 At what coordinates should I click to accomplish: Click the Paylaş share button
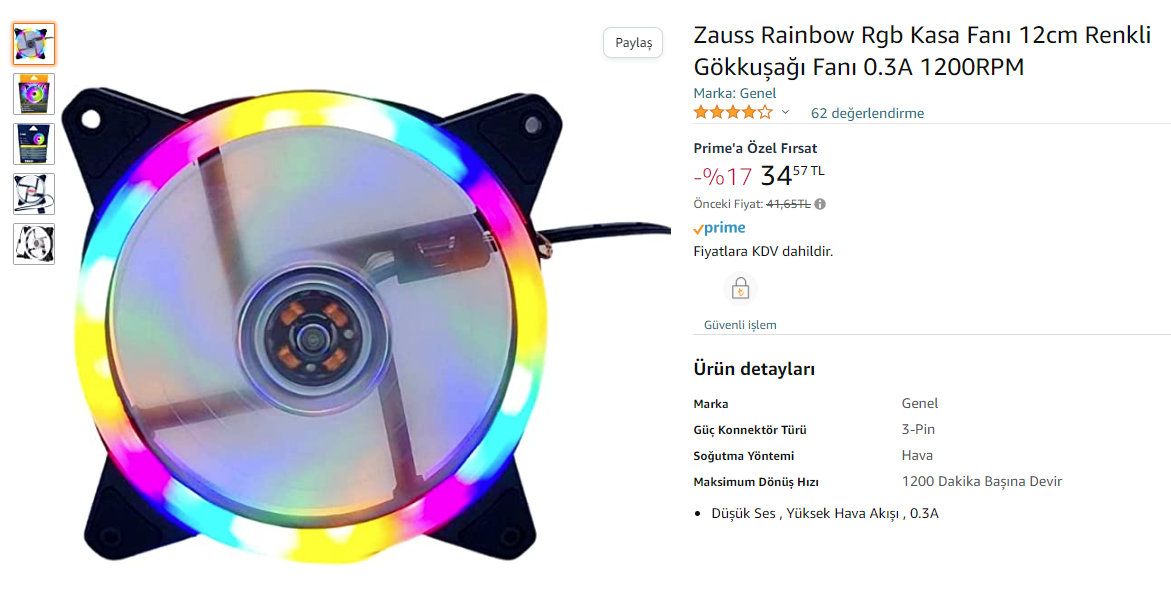[x=633, y=43]
